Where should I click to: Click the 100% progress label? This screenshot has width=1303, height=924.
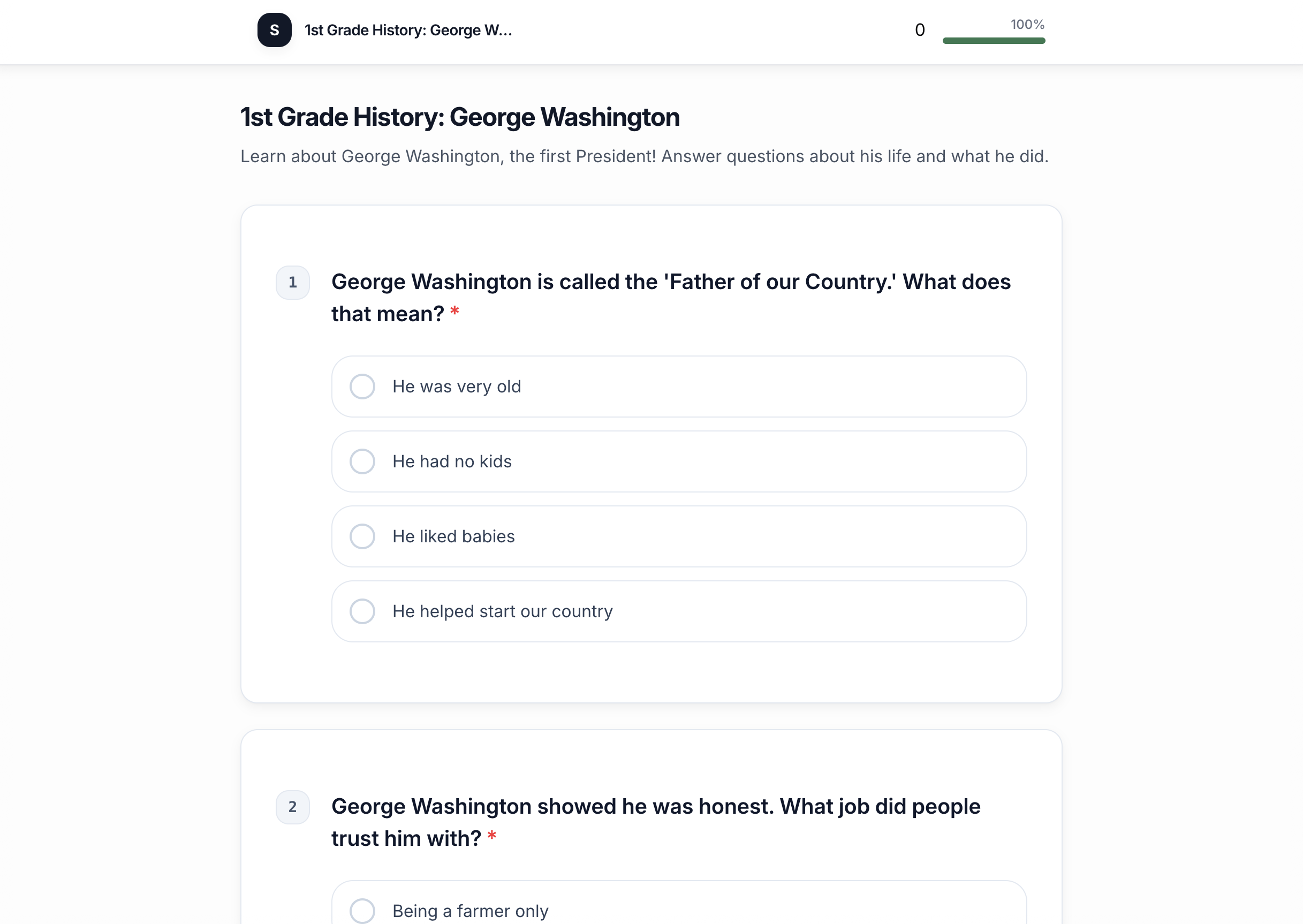pyautogui.click(x=1027, y=25)
